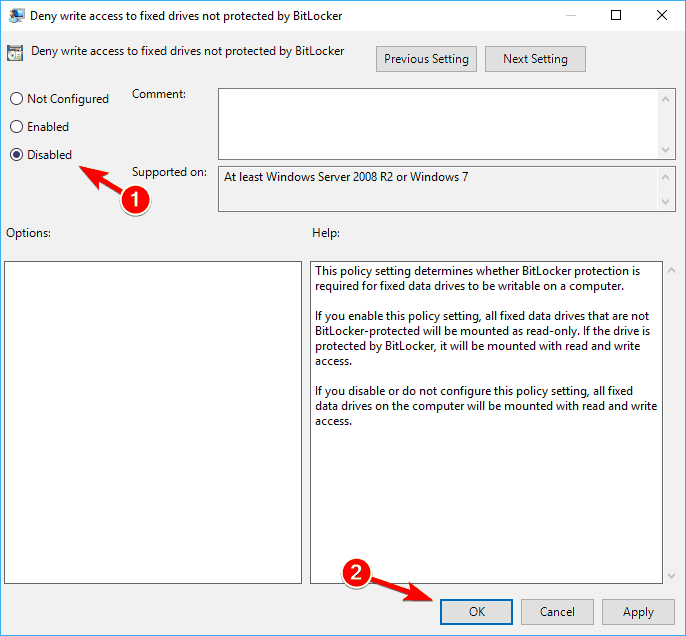Discard changes with the Cancel button

[557, 612]
